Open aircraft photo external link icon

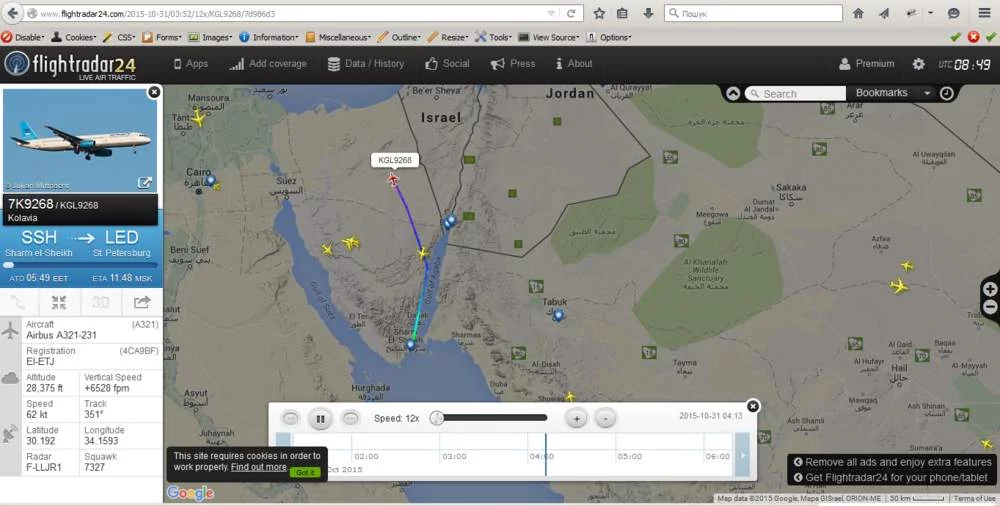point(145,183)
